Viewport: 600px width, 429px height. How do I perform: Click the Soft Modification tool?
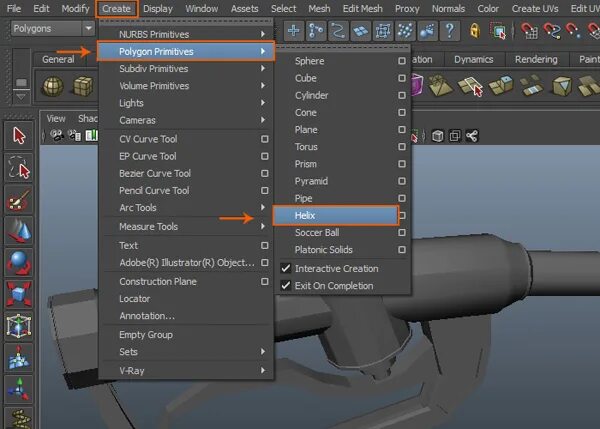point(19,358)
